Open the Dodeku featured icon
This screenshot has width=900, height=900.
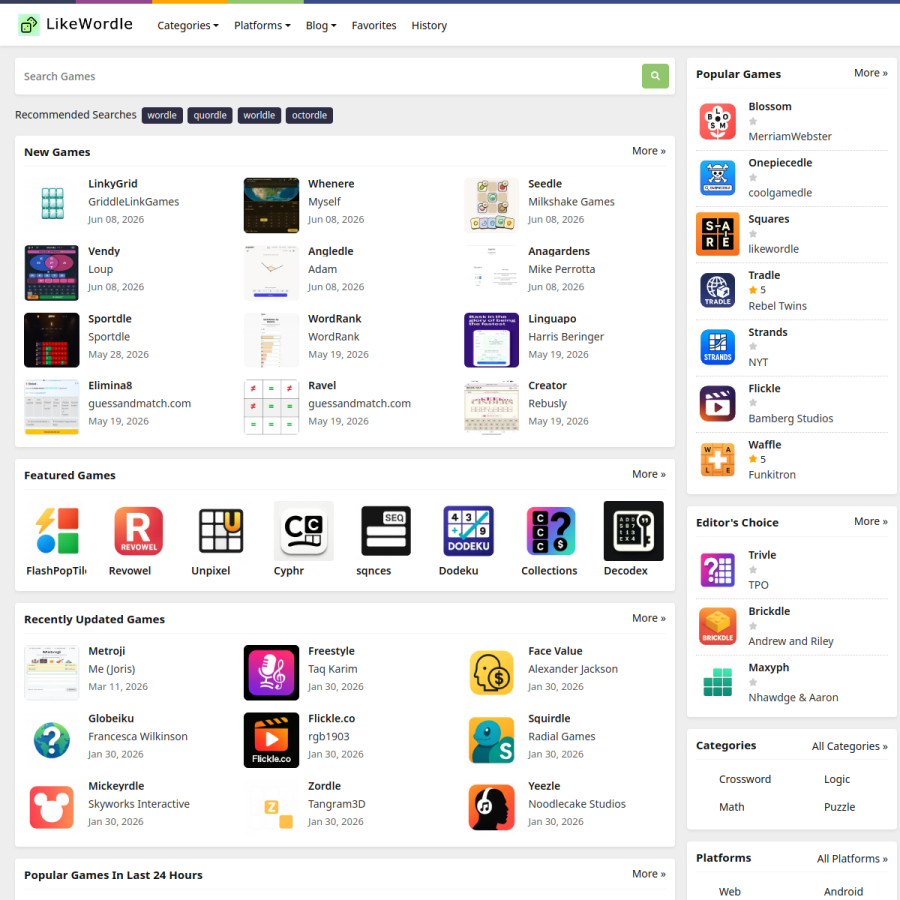[468, 530]
